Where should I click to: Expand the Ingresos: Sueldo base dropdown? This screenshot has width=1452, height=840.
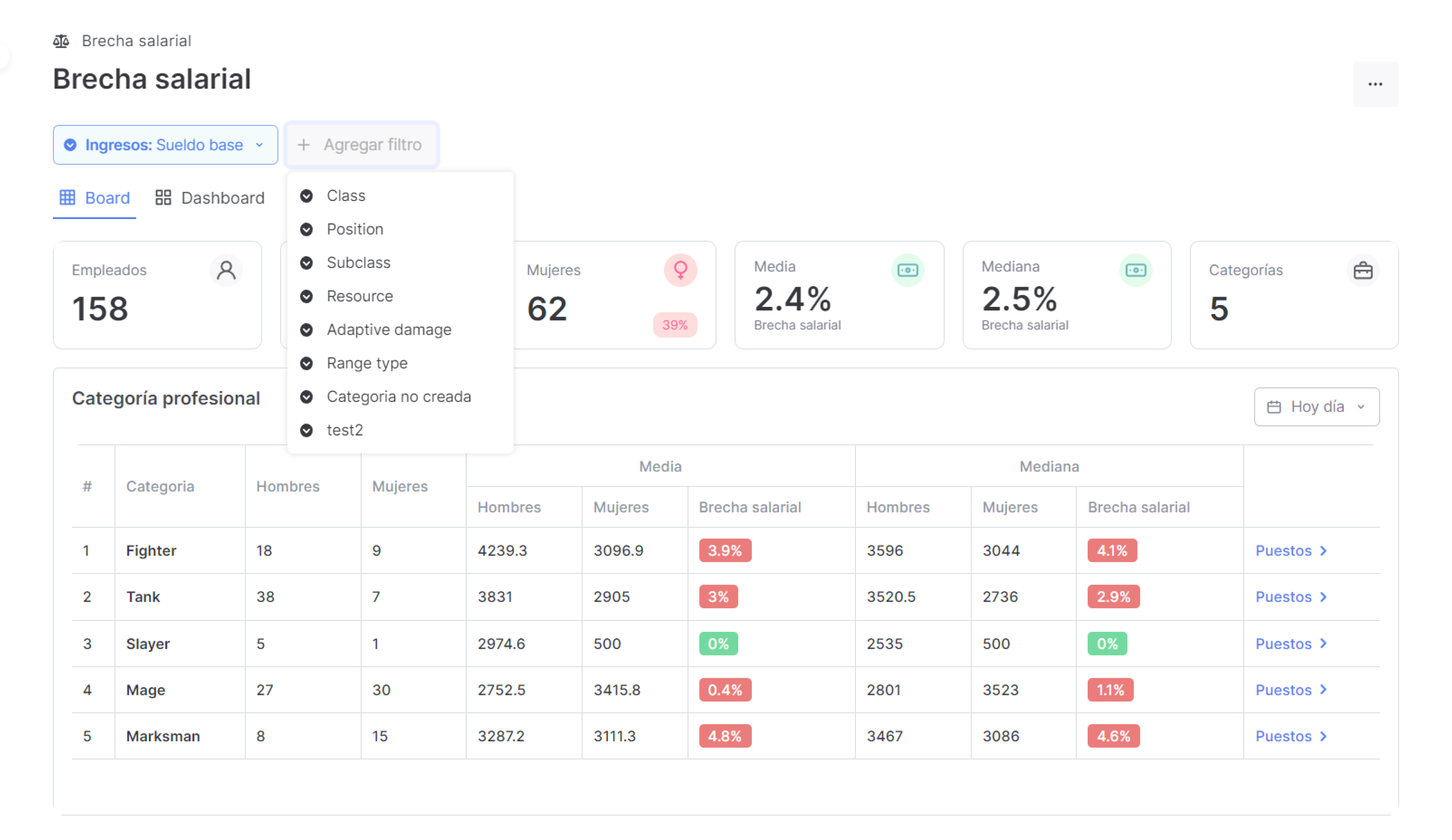[165, 145]
